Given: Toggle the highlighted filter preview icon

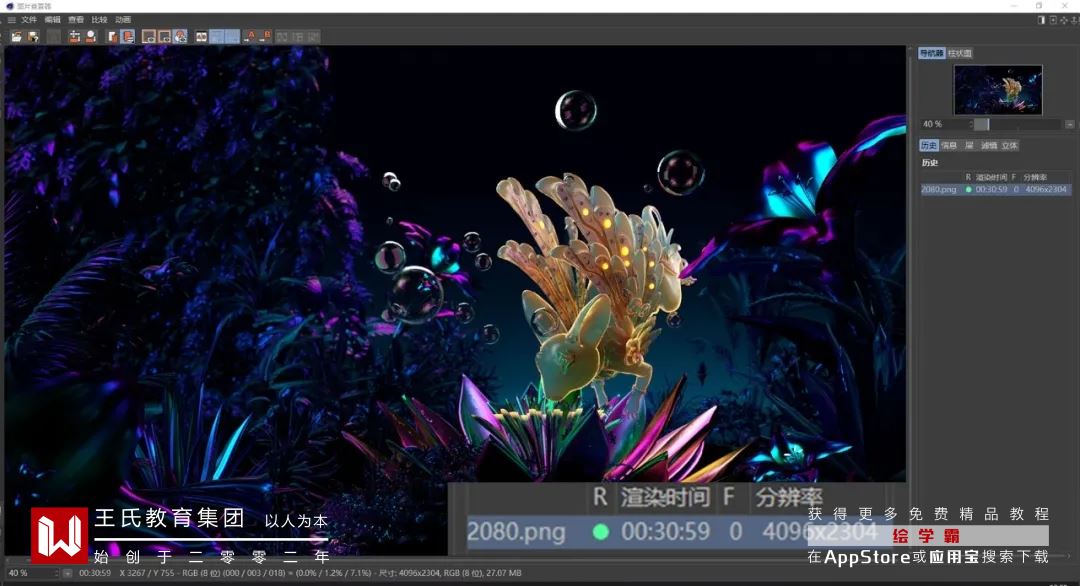Looking at the screenshot, I should pos(180,36).
